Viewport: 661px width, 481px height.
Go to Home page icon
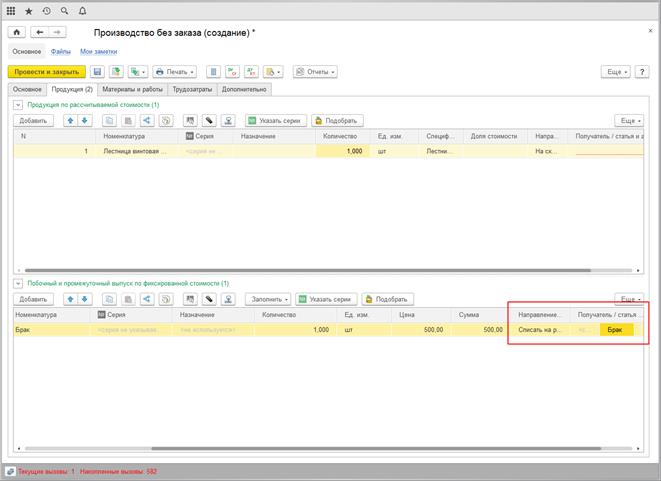pos(16,33)
